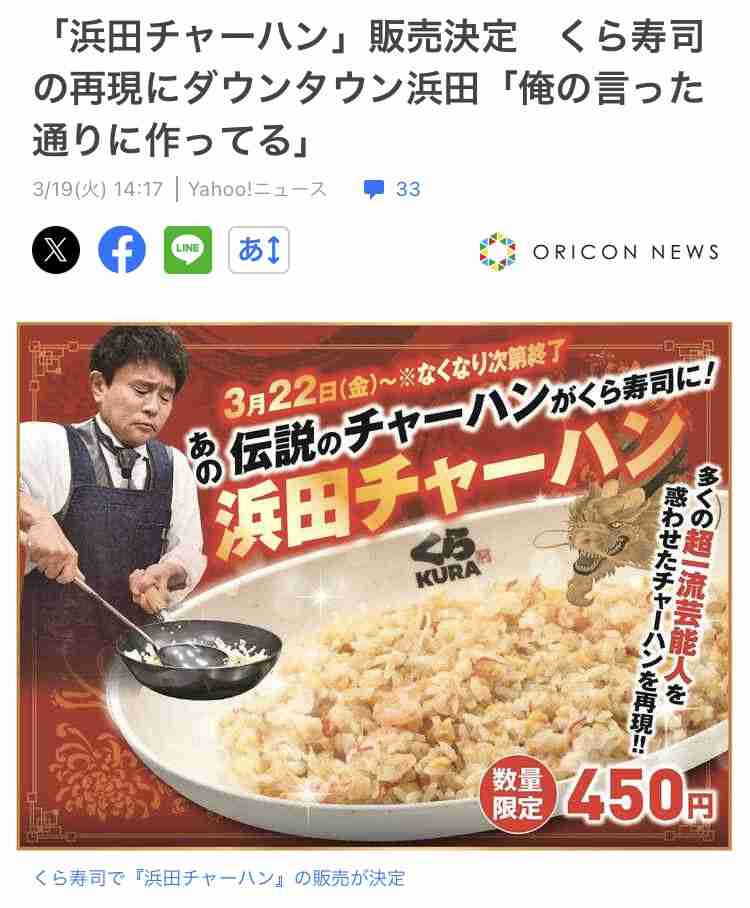Image resolution: width=750 pixels, height=908 pixels.
Task: Click the 3/19(火) 14:17 timestamp
Action: coord(98,189)
